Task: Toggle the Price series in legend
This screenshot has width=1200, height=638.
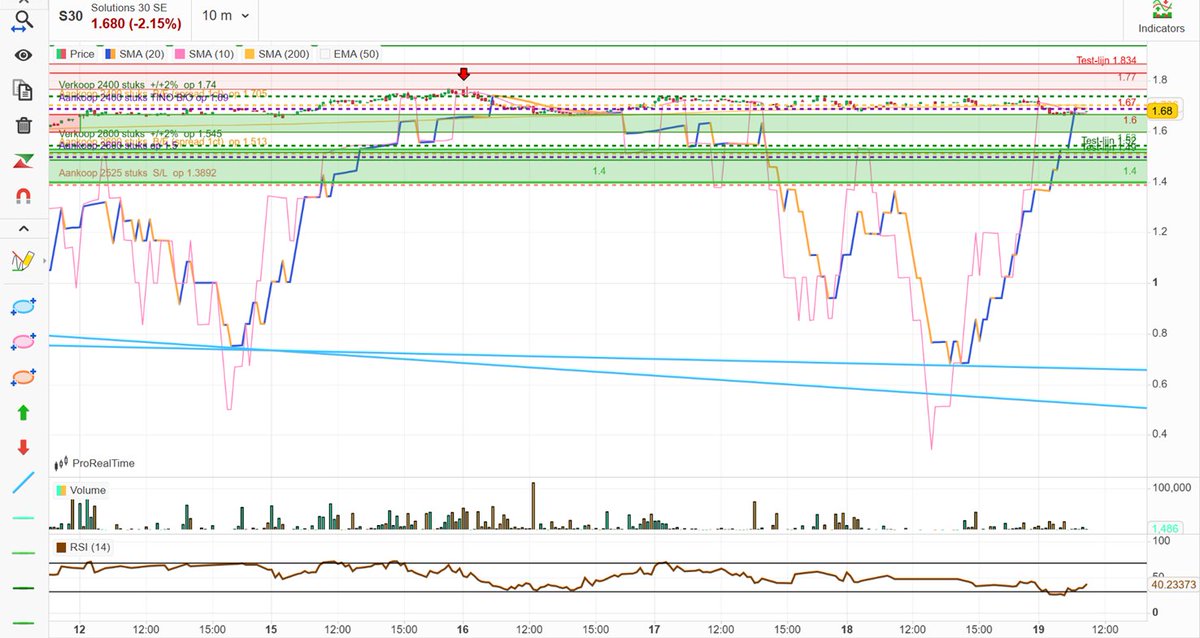Action: pyautogui.click(x=74, y=53)
